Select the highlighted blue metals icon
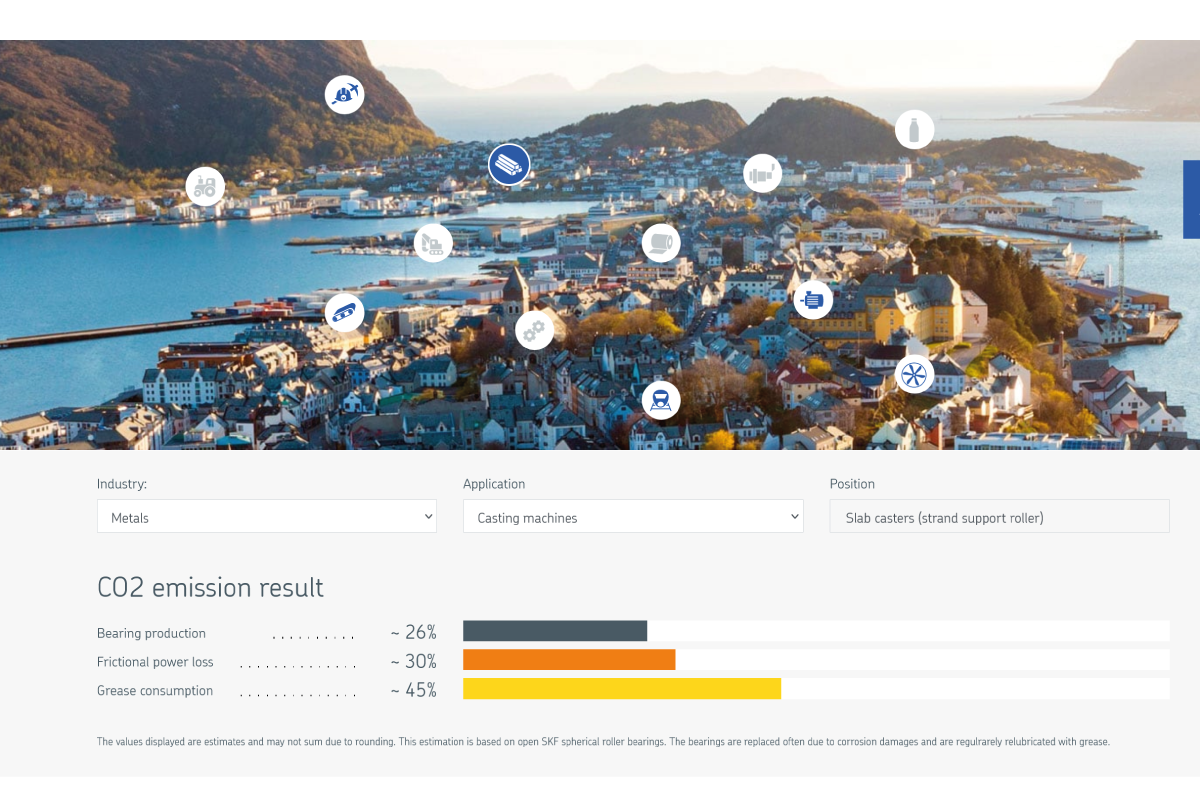Viewport: 1200px width, 800px height. (509, 164)
